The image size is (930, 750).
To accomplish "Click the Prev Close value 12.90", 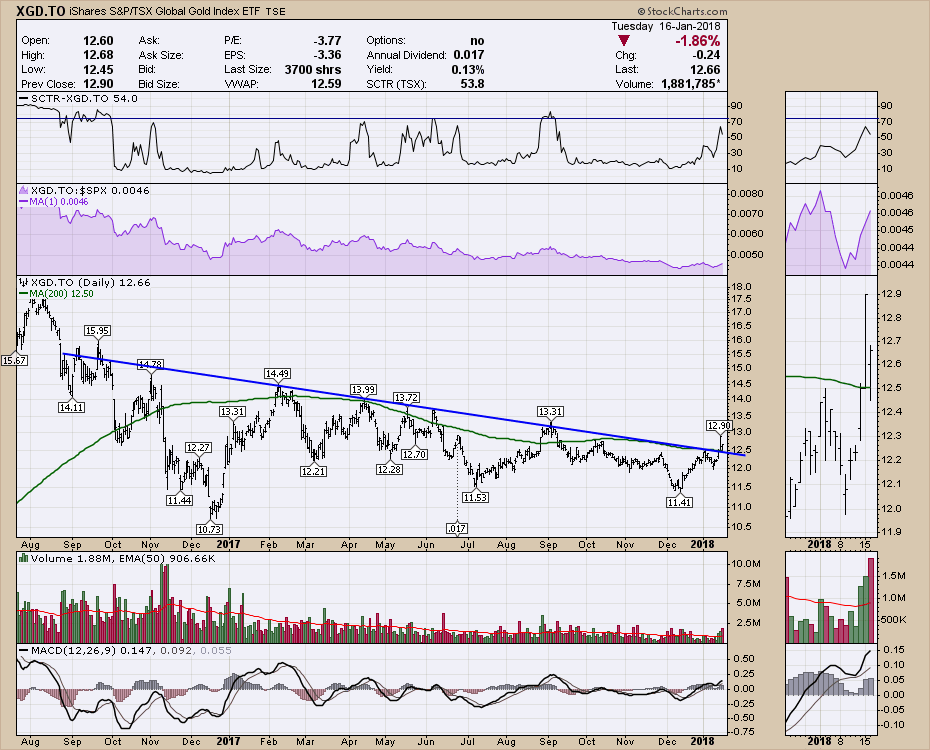I will (x=98, y=84).
